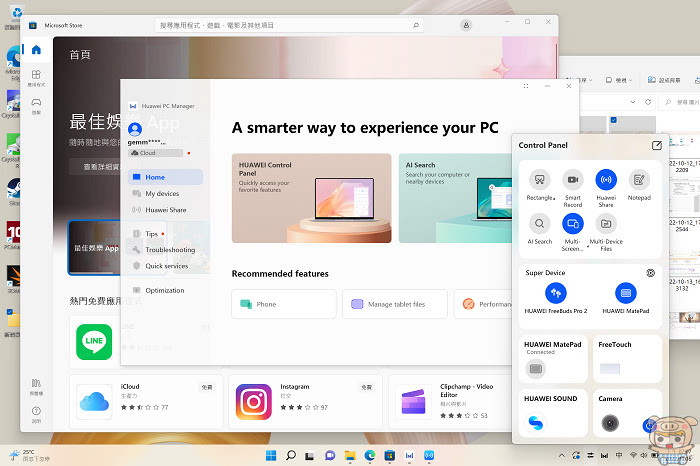
Task: Click the HUAWEI SOUND icon
Action: coord(535,422)
